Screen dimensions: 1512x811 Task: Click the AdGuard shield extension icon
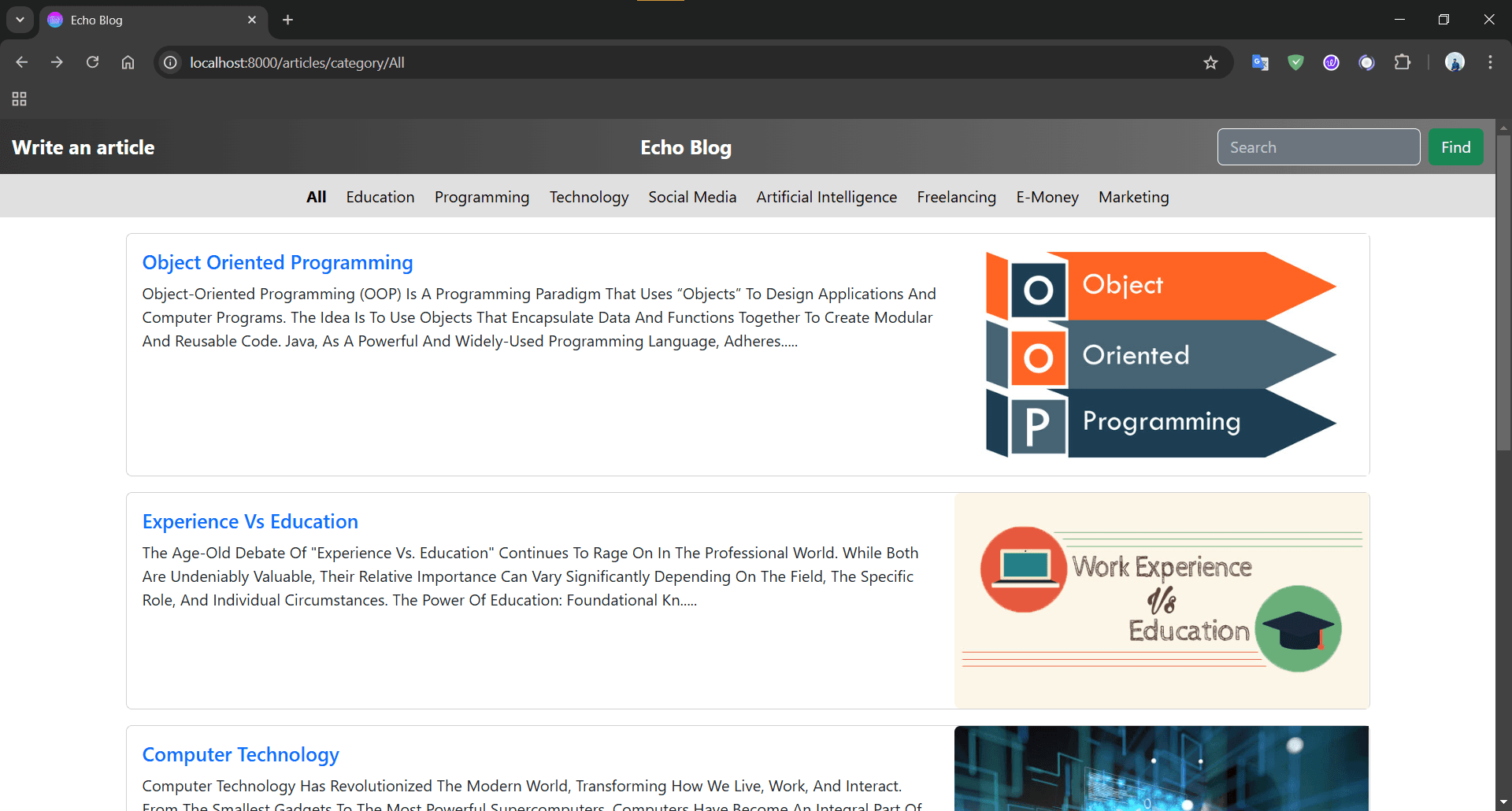(x=1295, y=62)
